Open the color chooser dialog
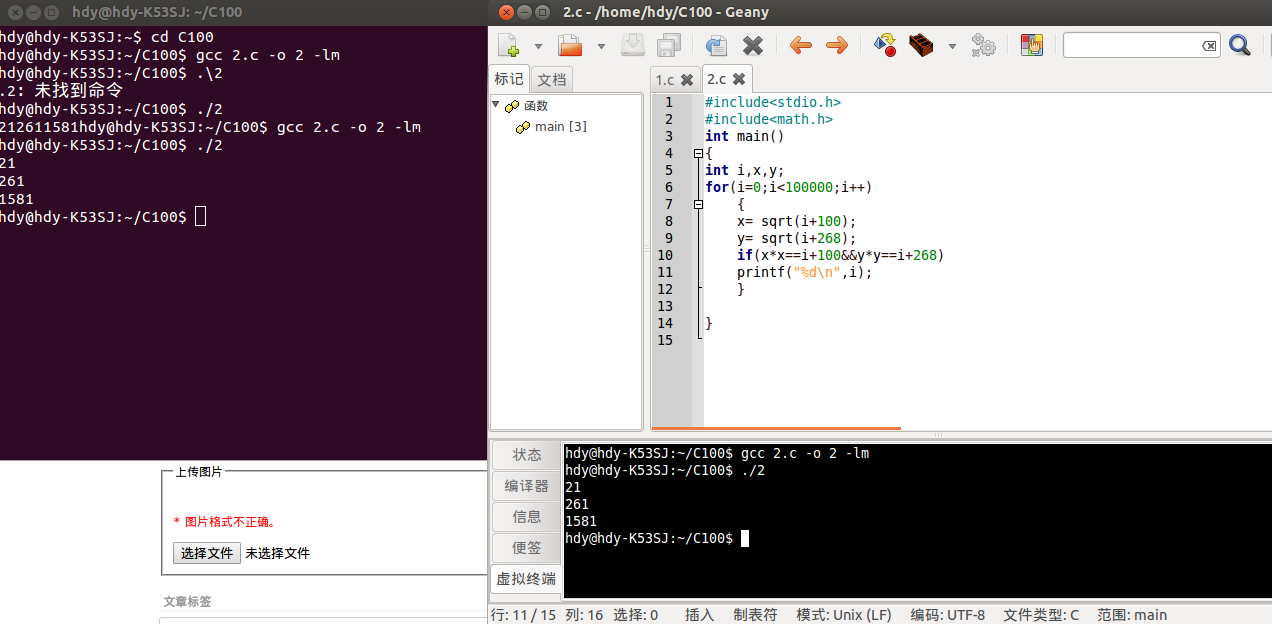This screenshot has height=624, width=1272. click(x=1031, y=45)
